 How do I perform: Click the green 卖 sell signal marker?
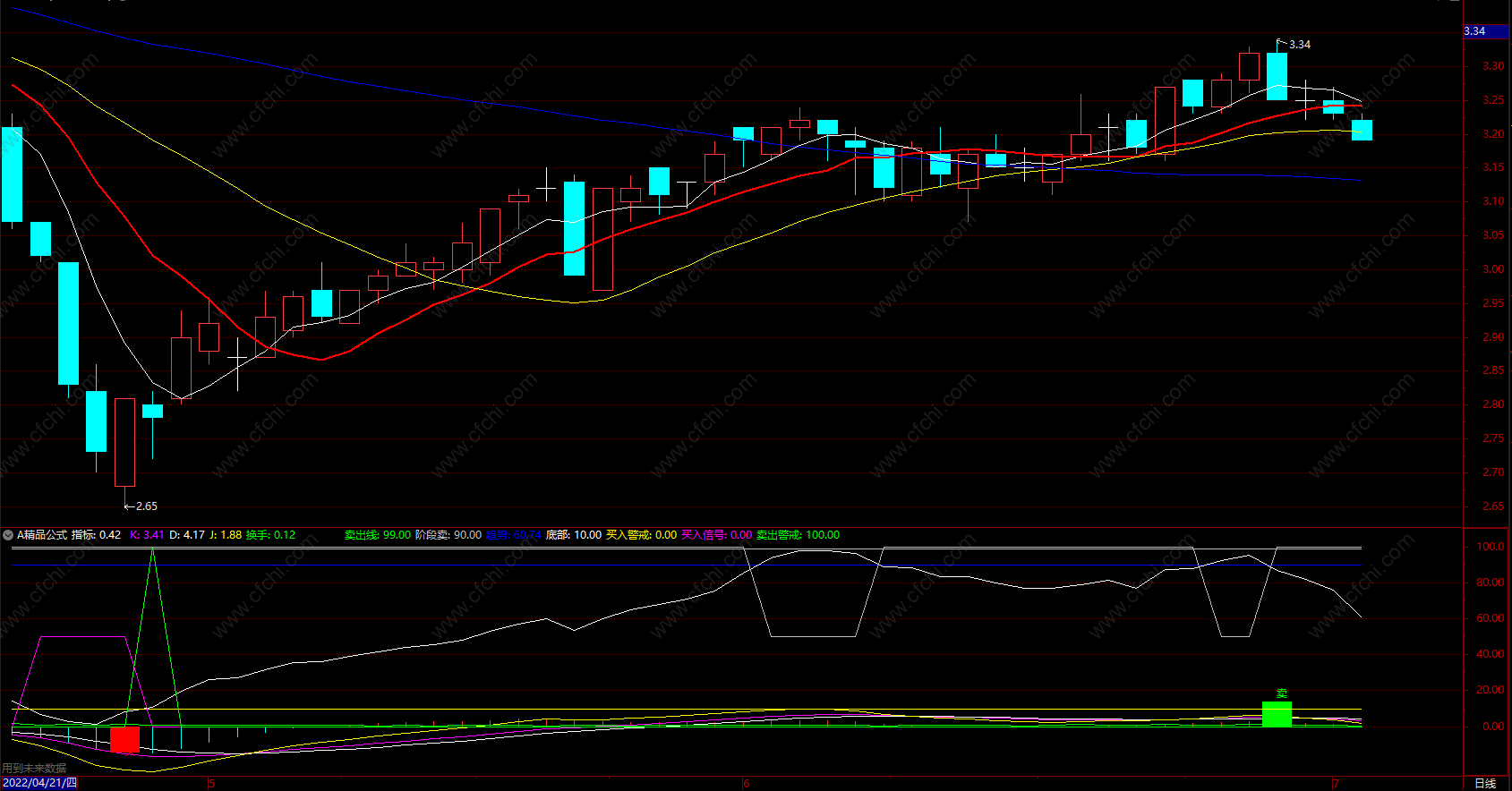tap(1282, 693)
